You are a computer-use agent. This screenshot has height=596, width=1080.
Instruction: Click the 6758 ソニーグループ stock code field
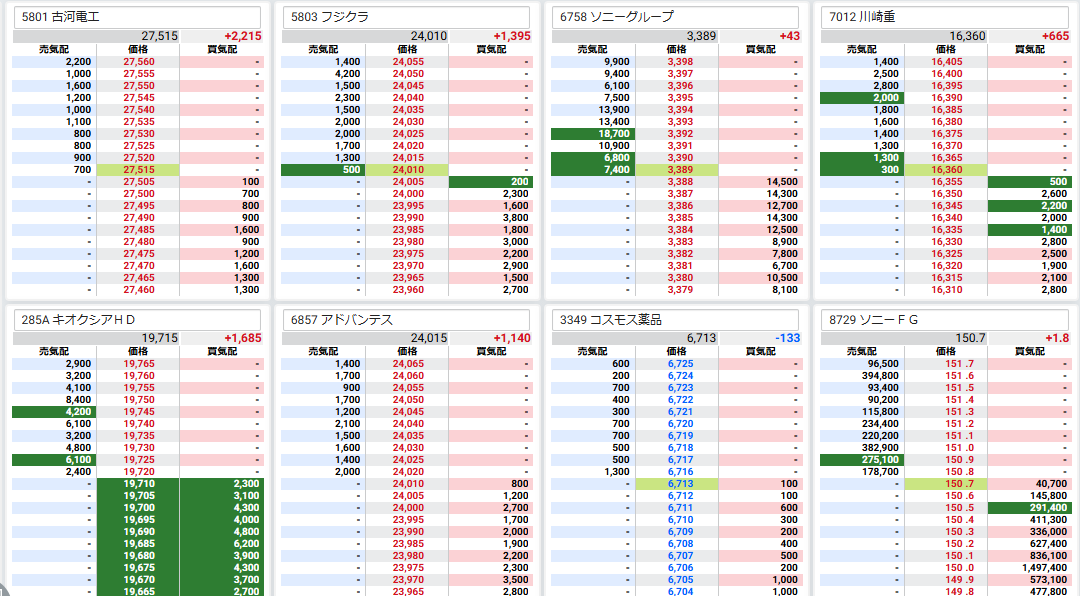coord(676,17)
